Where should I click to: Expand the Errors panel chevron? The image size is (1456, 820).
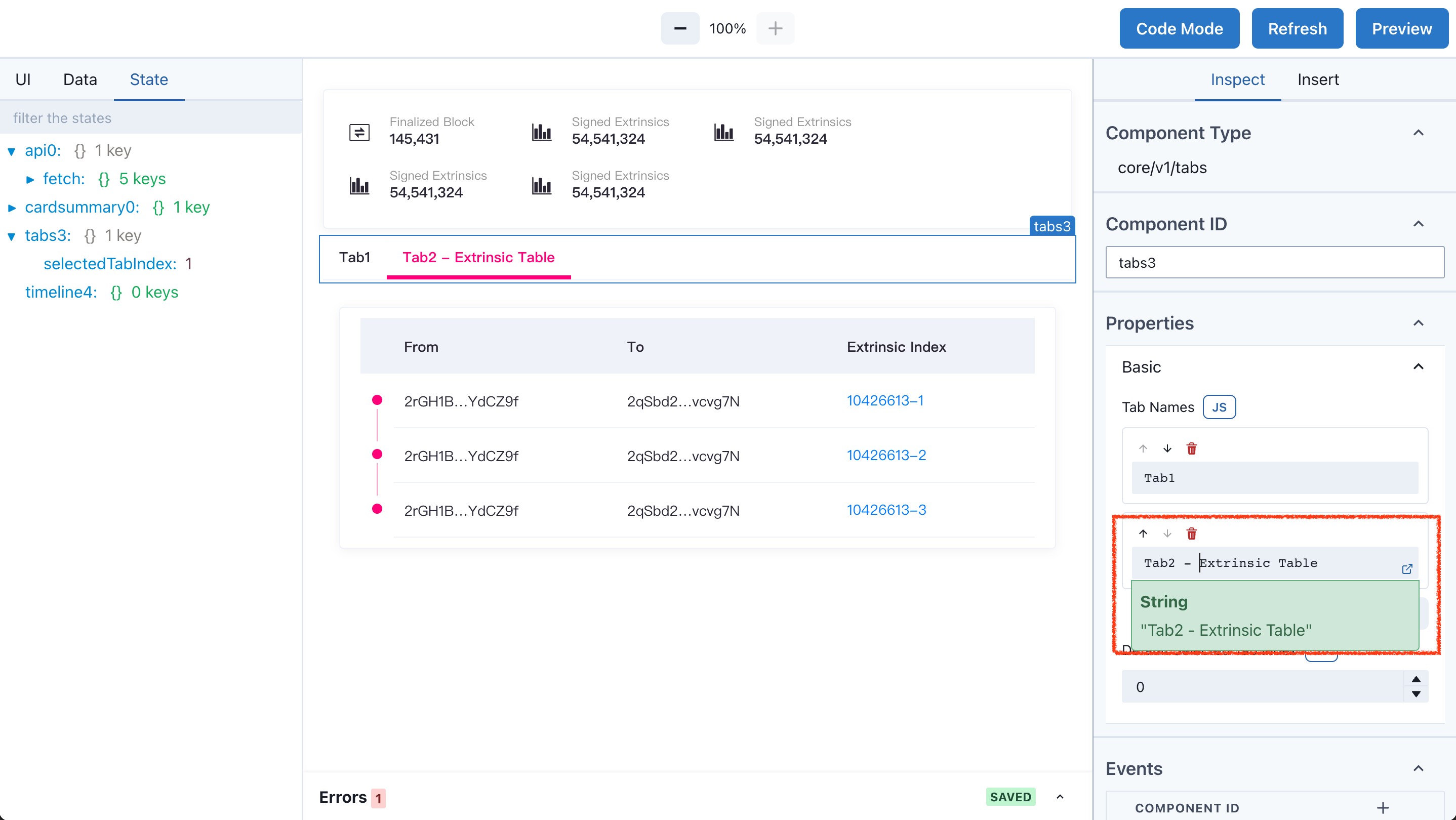tap(1060, 797)
